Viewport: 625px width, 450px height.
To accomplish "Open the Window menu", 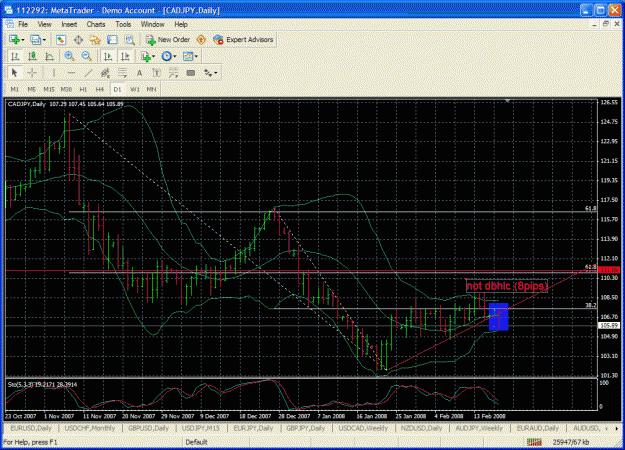I will pyautogui.click(x=152, y=24).
